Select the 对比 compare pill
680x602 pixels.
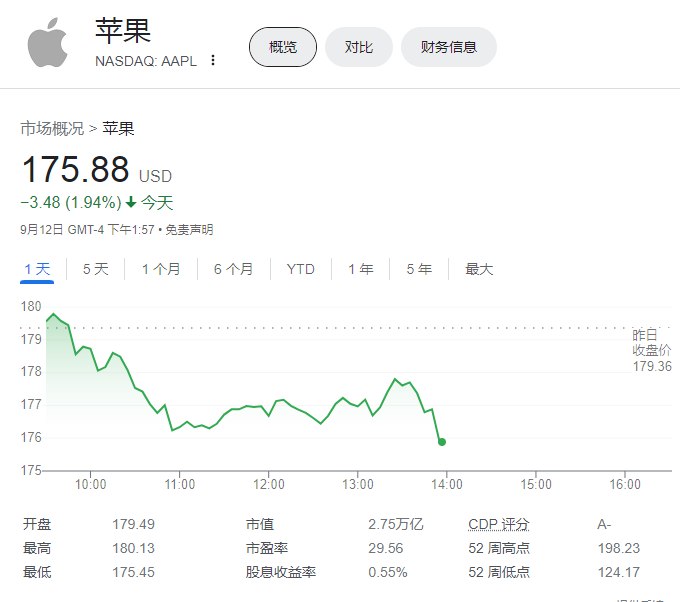point(359,47)
